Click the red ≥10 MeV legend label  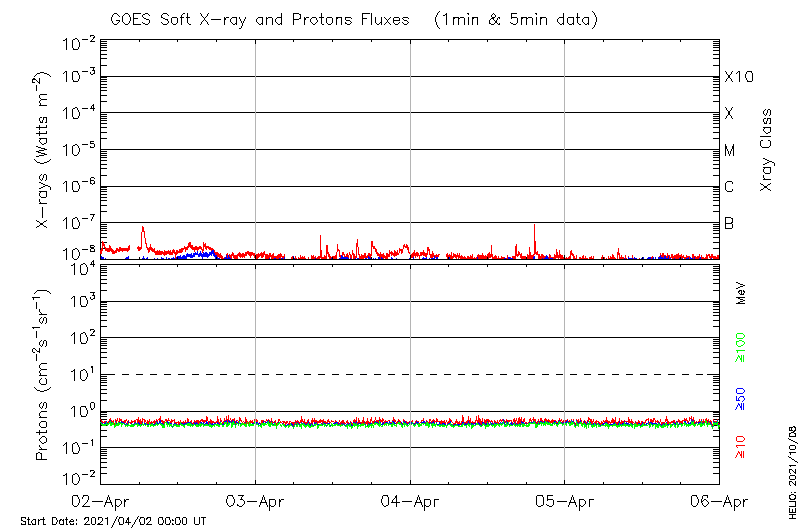coord(741,446)
